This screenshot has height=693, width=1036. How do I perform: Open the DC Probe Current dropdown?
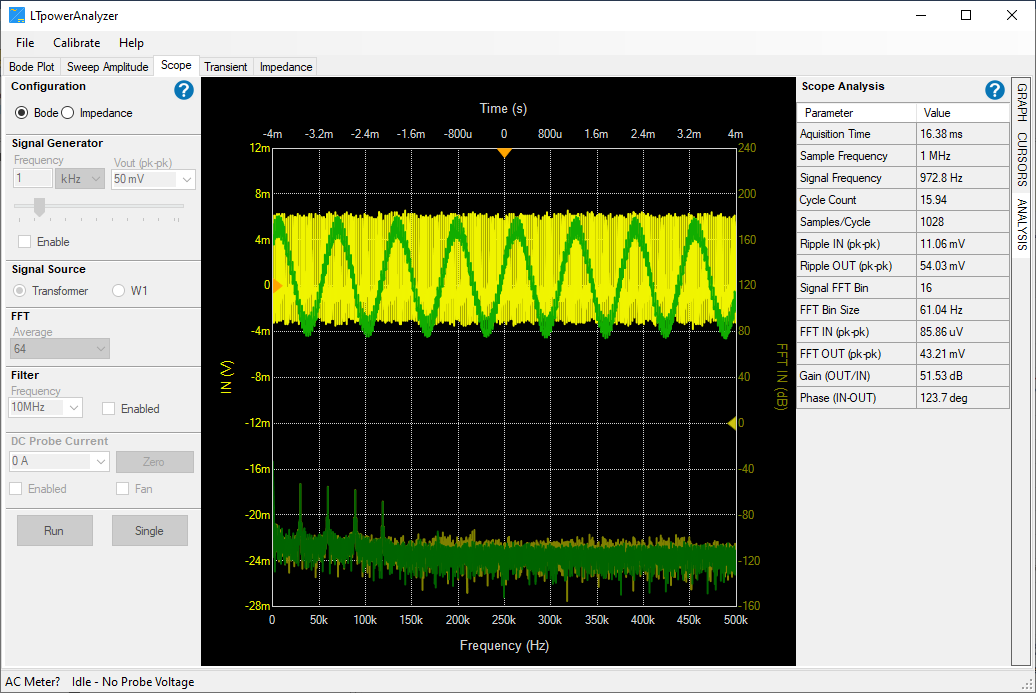60,462
